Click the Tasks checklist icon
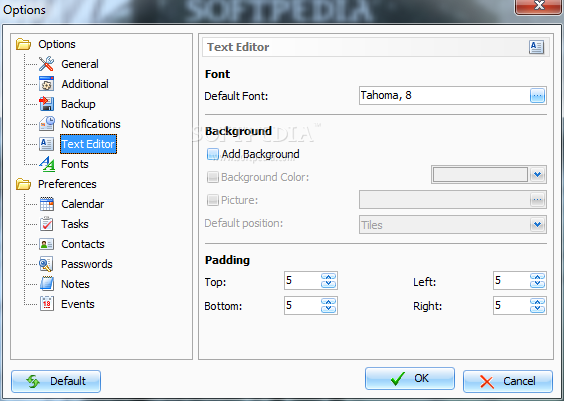The height and width of the screenshot is (401, 564). (46, 224)
